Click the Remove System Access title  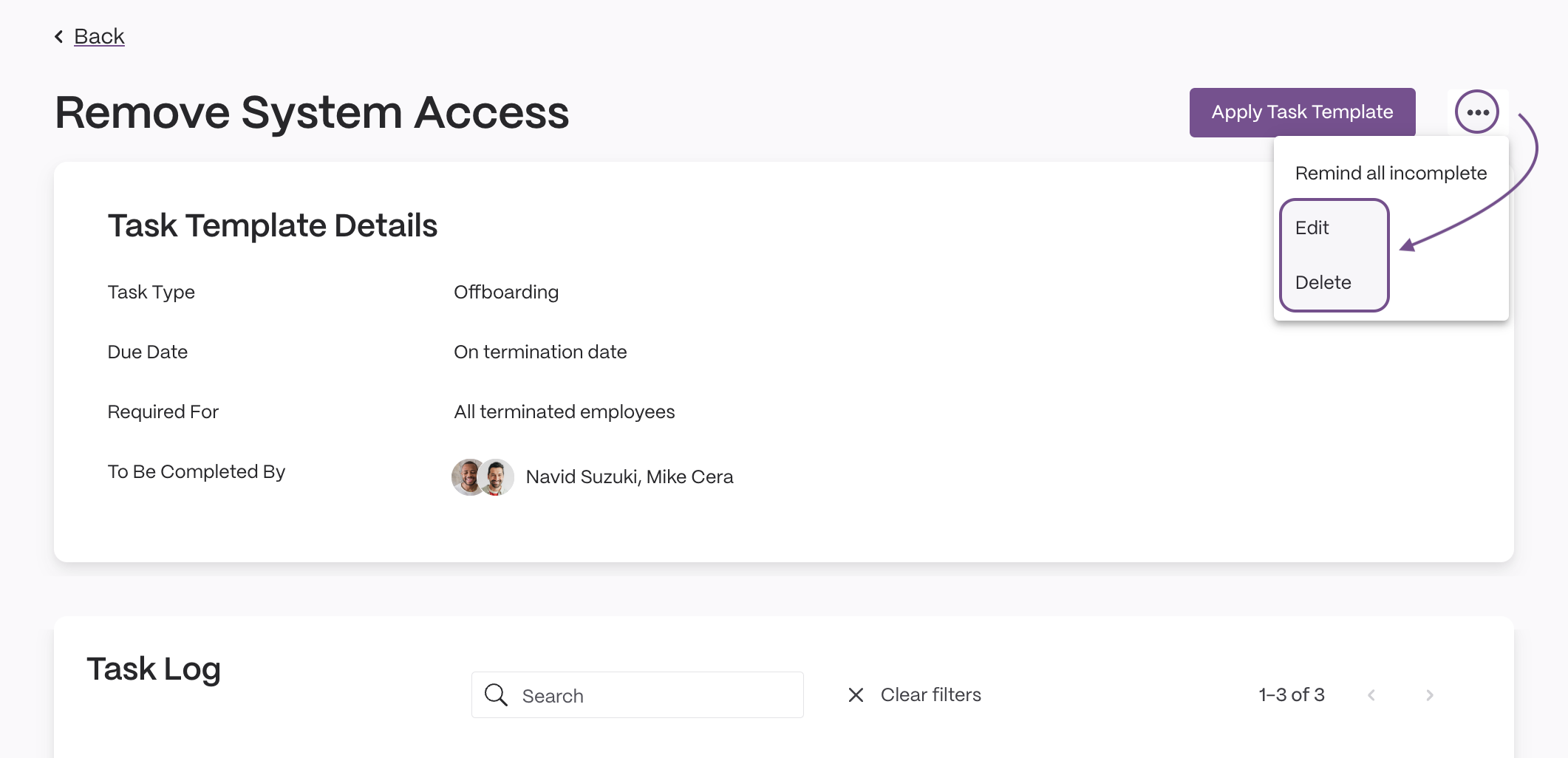click(312, 112)
